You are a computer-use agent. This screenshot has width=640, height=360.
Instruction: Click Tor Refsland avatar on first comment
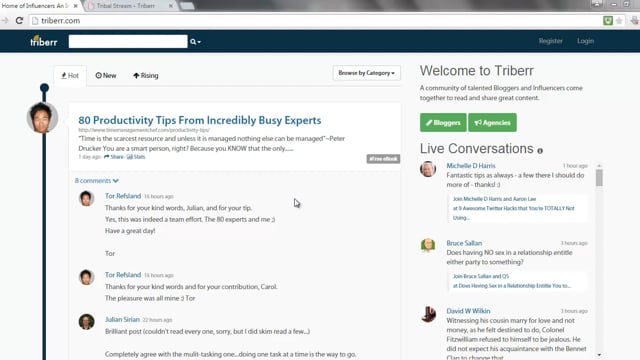[x=87, y=198]
